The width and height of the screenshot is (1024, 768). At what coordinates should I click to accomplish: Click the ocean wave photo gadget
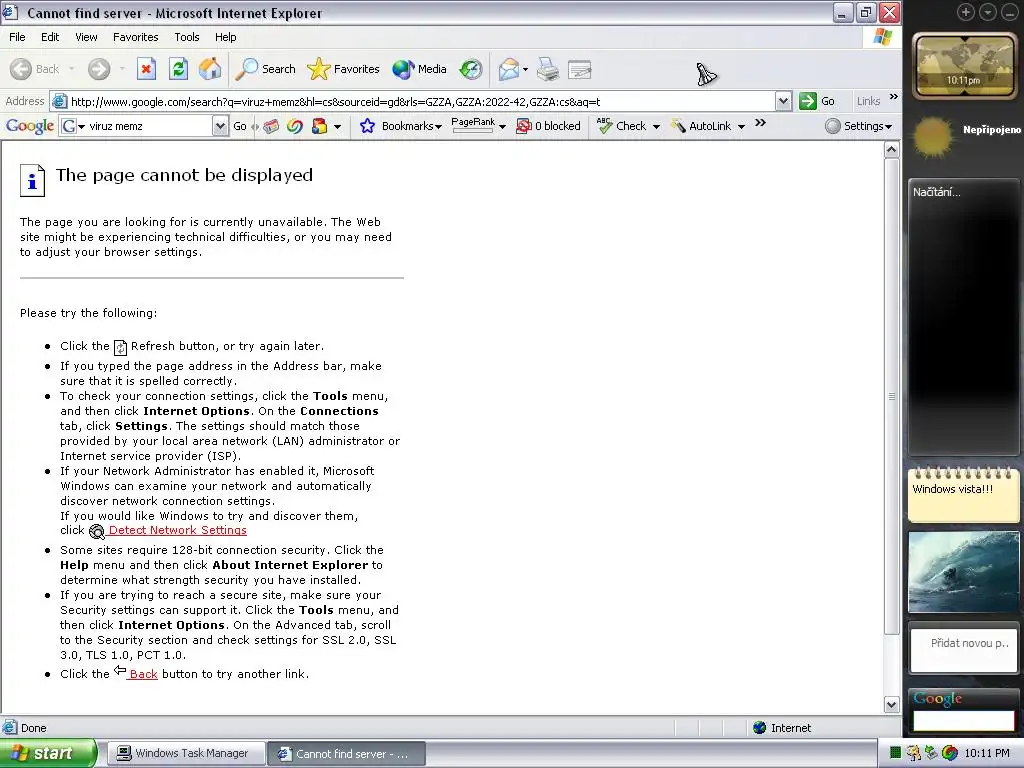[x=964, y=572]
